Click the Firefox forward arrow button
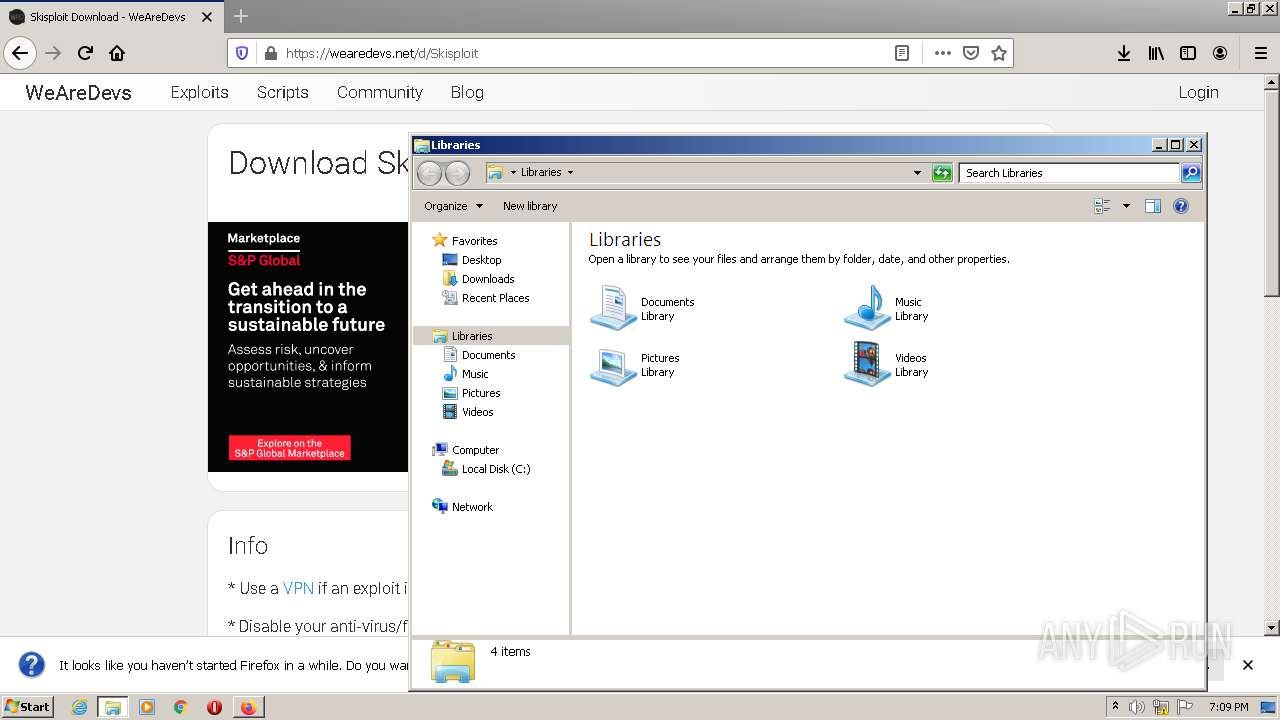 click(x=53, y=53)
